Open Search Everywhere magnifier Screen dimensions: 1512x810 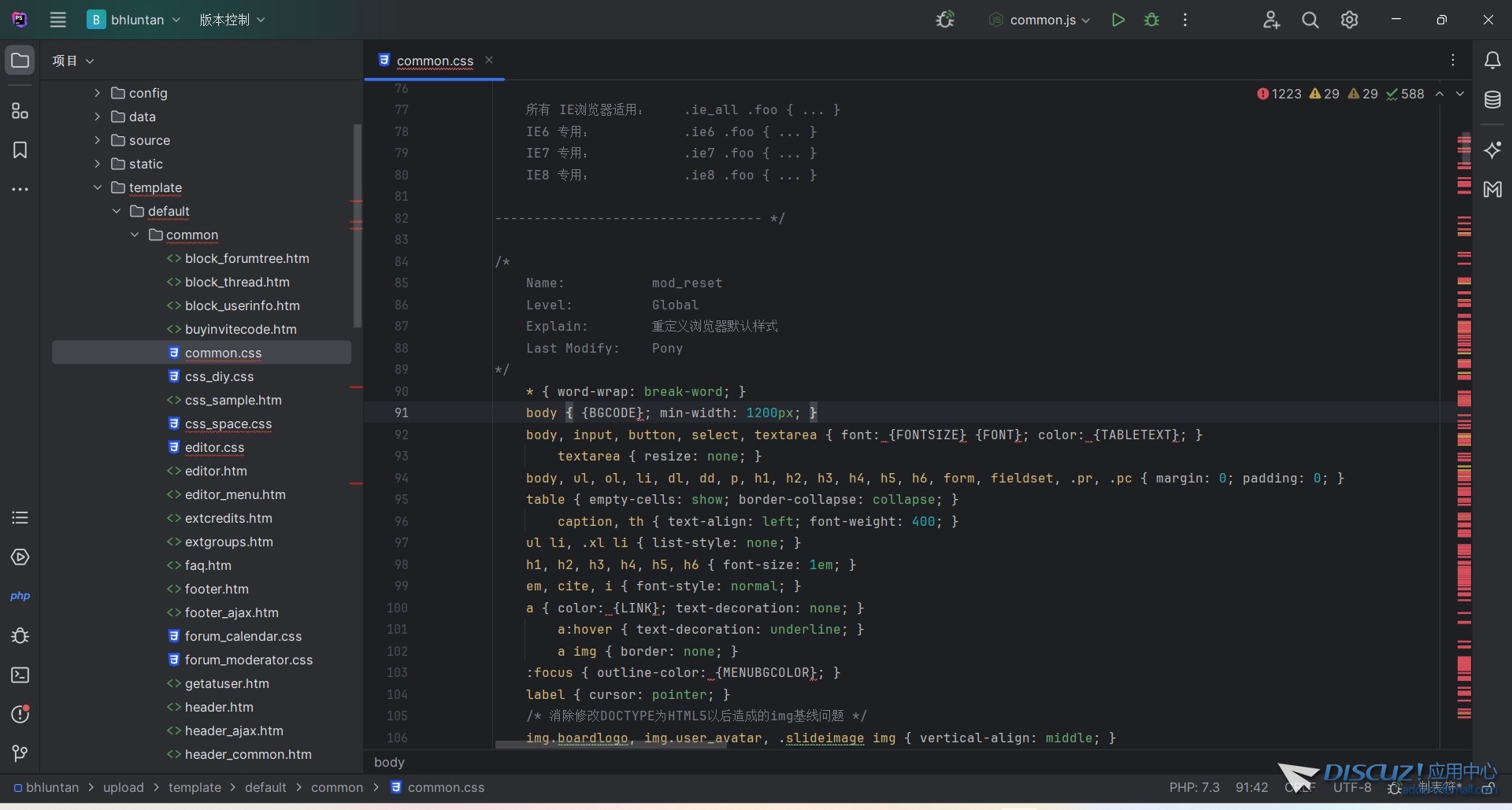tap(1310, 20)
